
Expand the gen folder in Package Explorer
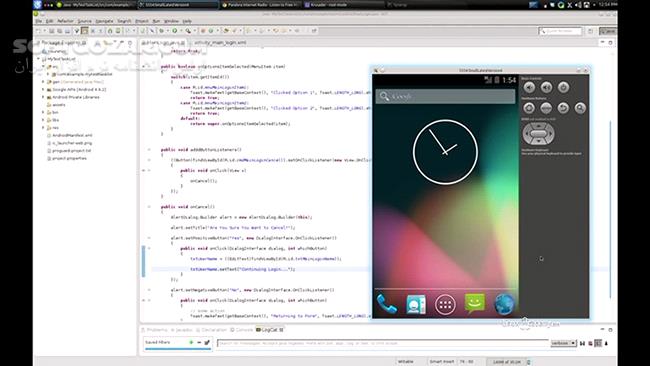pyautogui.click(x=43, y=82)
